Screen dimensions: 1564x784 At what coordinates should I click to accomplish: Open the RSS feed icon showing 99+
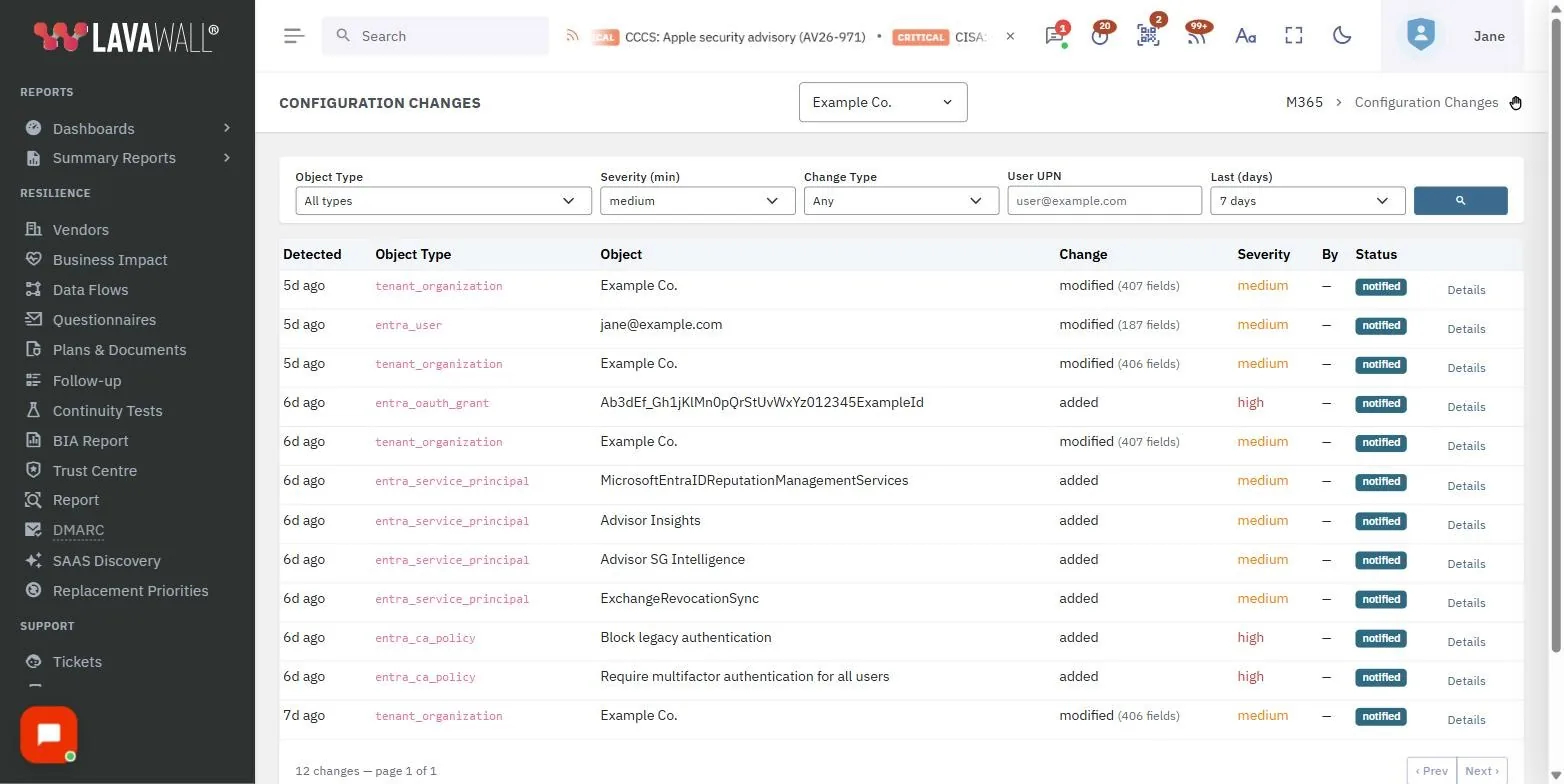point(1196,35)
